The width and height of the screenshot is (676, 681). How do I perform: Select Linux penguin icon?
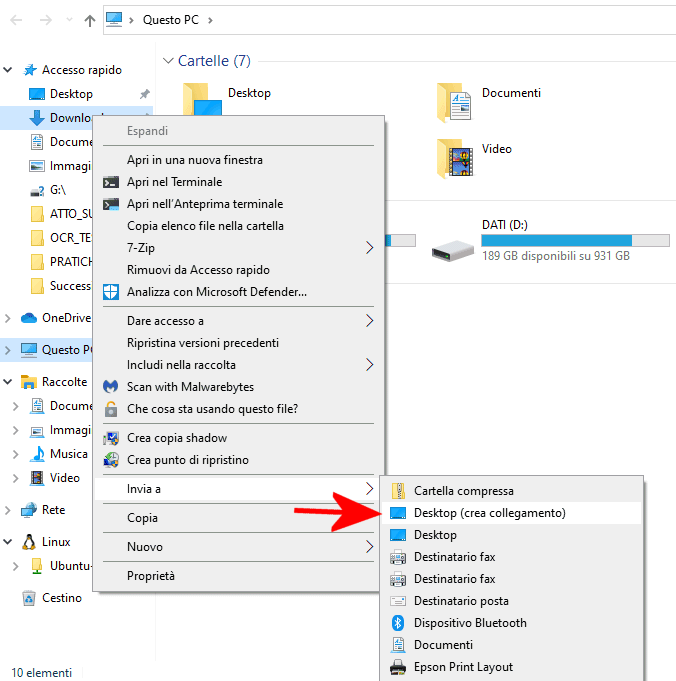click(x=29, y=542)
